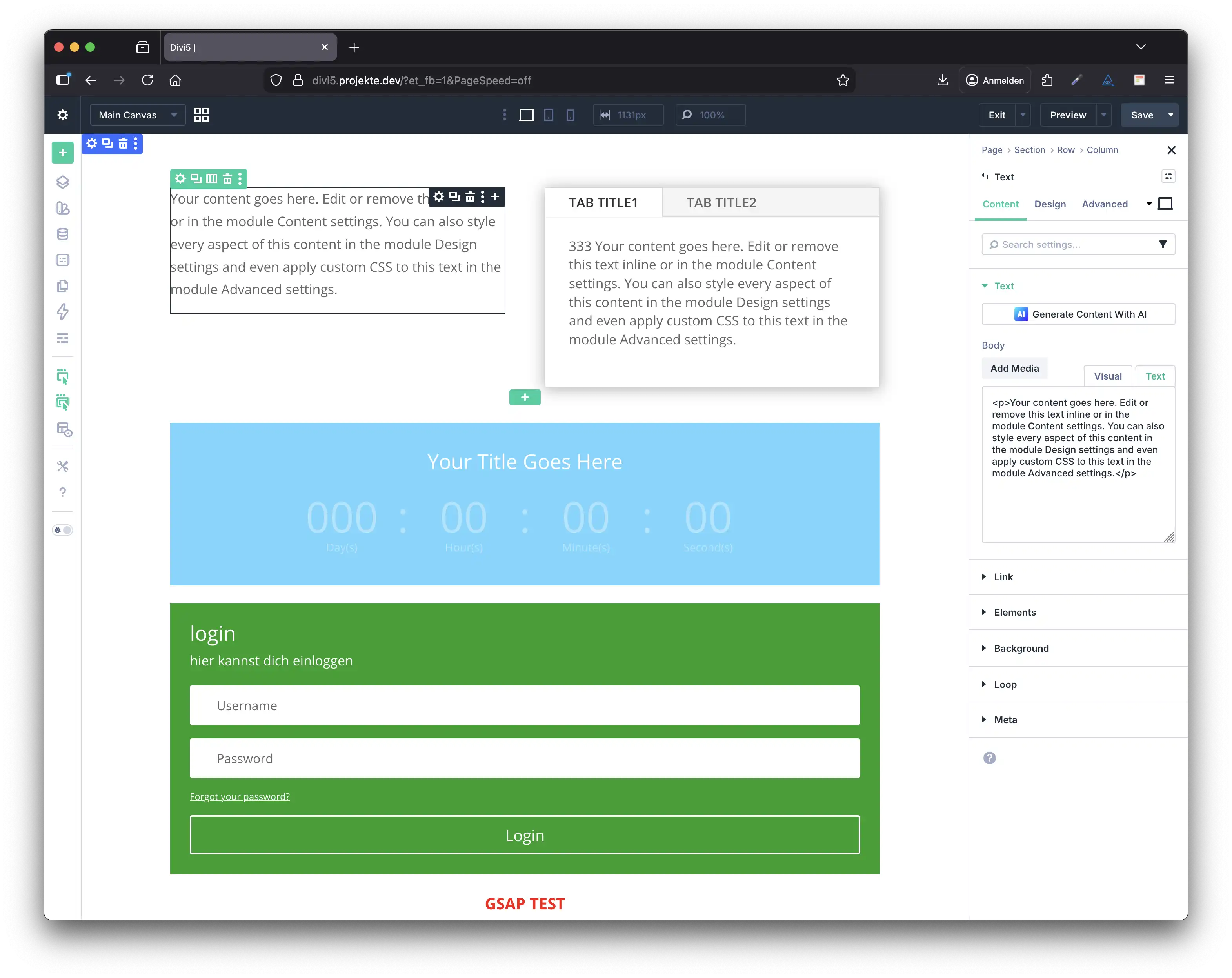
Task: Click Generate Content With AI button
Action: 1078,314
